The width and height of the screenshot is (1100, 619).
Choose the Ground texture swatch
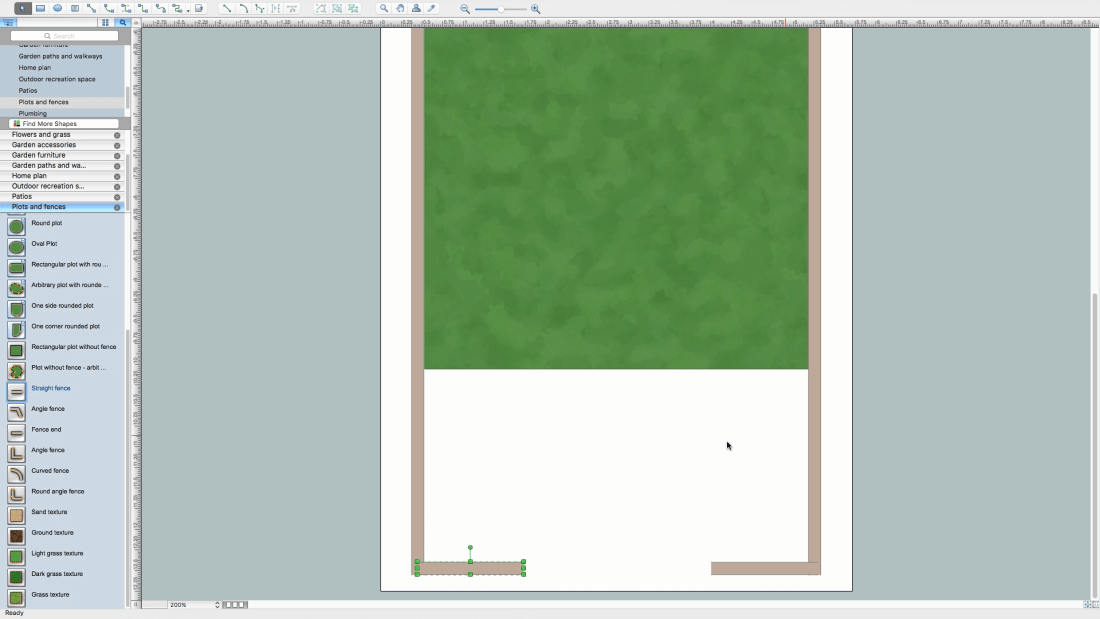[16, 536]
